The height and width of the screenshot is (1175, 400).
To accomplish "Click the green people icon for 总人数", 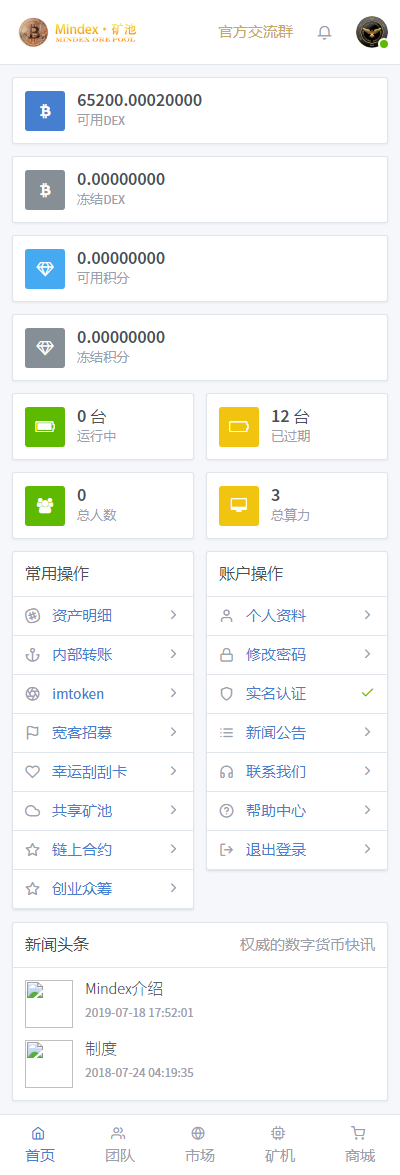I will (x=45, y=506).
